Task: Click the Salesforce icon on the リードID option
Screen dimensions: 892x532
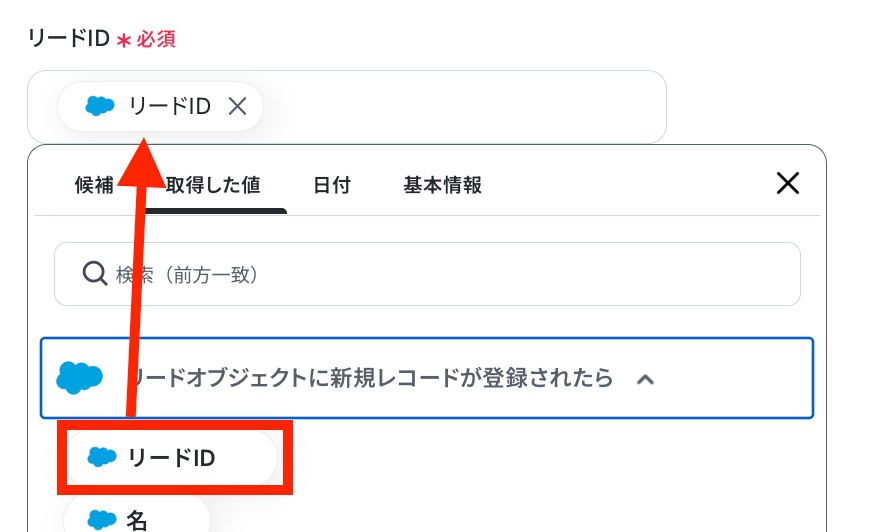Action: [x=102, y=457]
